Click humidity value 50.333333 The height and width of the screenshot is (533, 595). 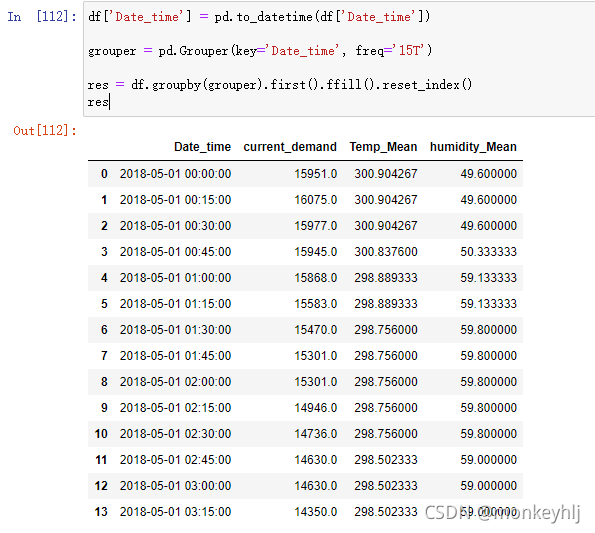pyautogui.click(x=489, y=252)
